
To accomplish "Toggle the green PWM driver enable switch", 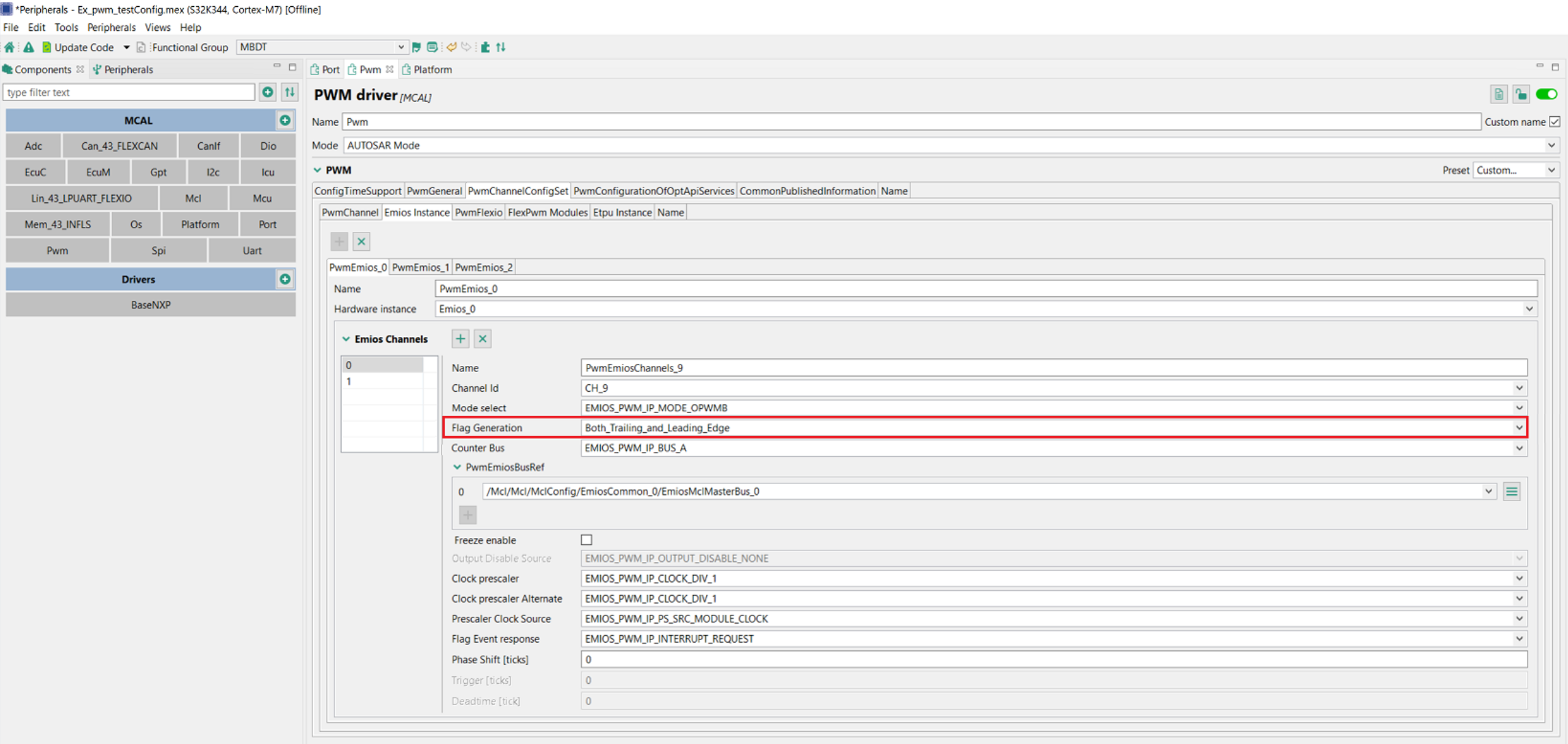I will pos(1546,94).
